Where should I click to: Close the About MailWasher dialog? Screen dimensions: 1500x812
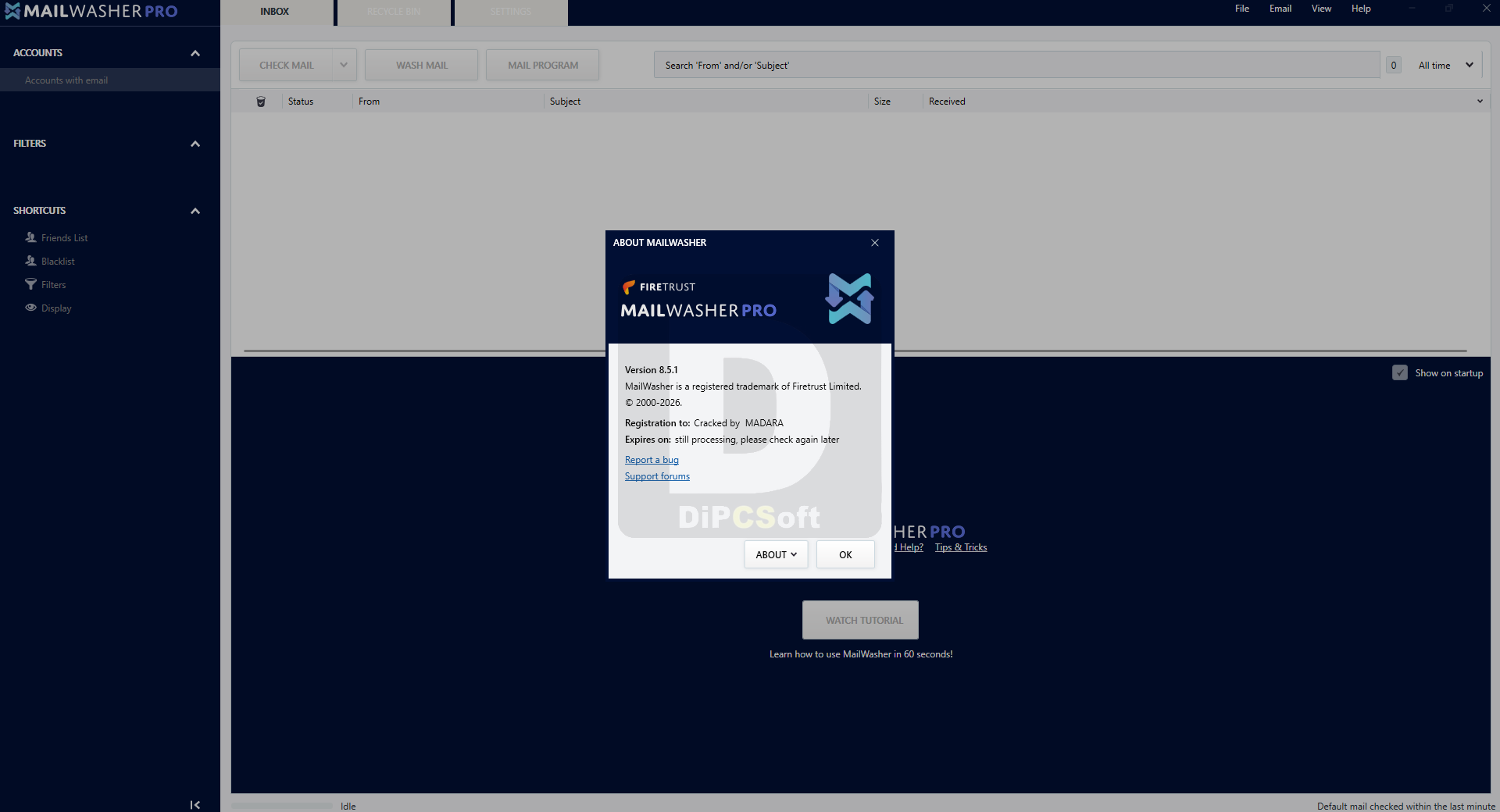[875, 243]
